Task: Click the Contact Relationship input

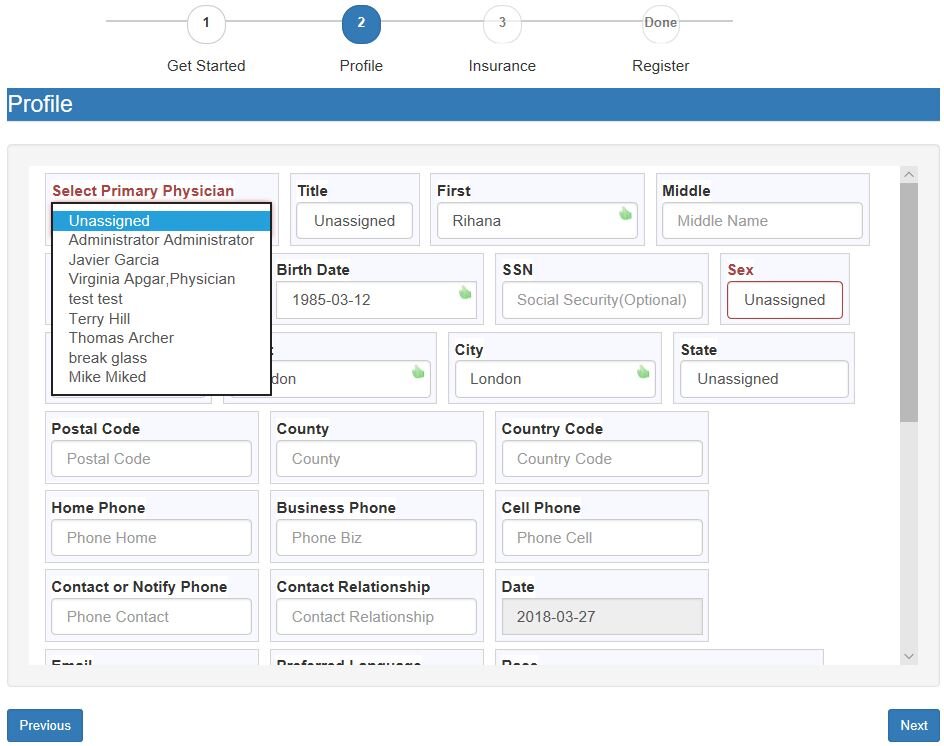Action: tap(376, 617)
